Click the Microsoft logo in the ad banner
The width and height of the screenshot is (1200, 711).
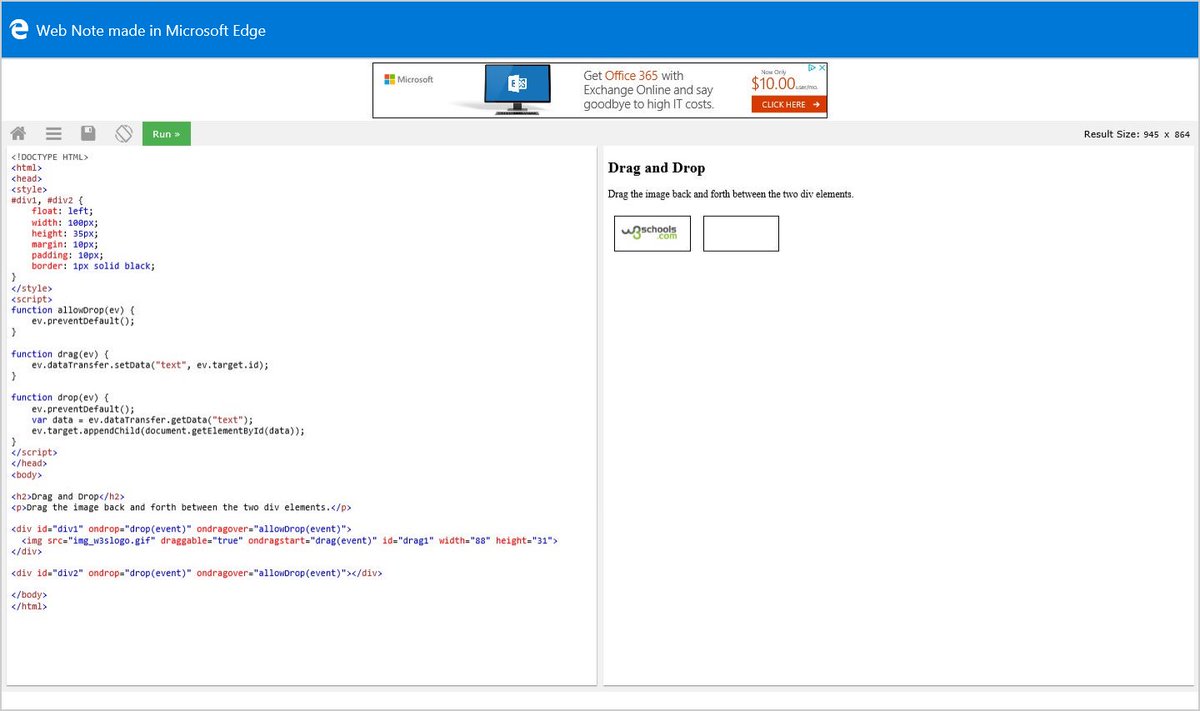(409, 79)
